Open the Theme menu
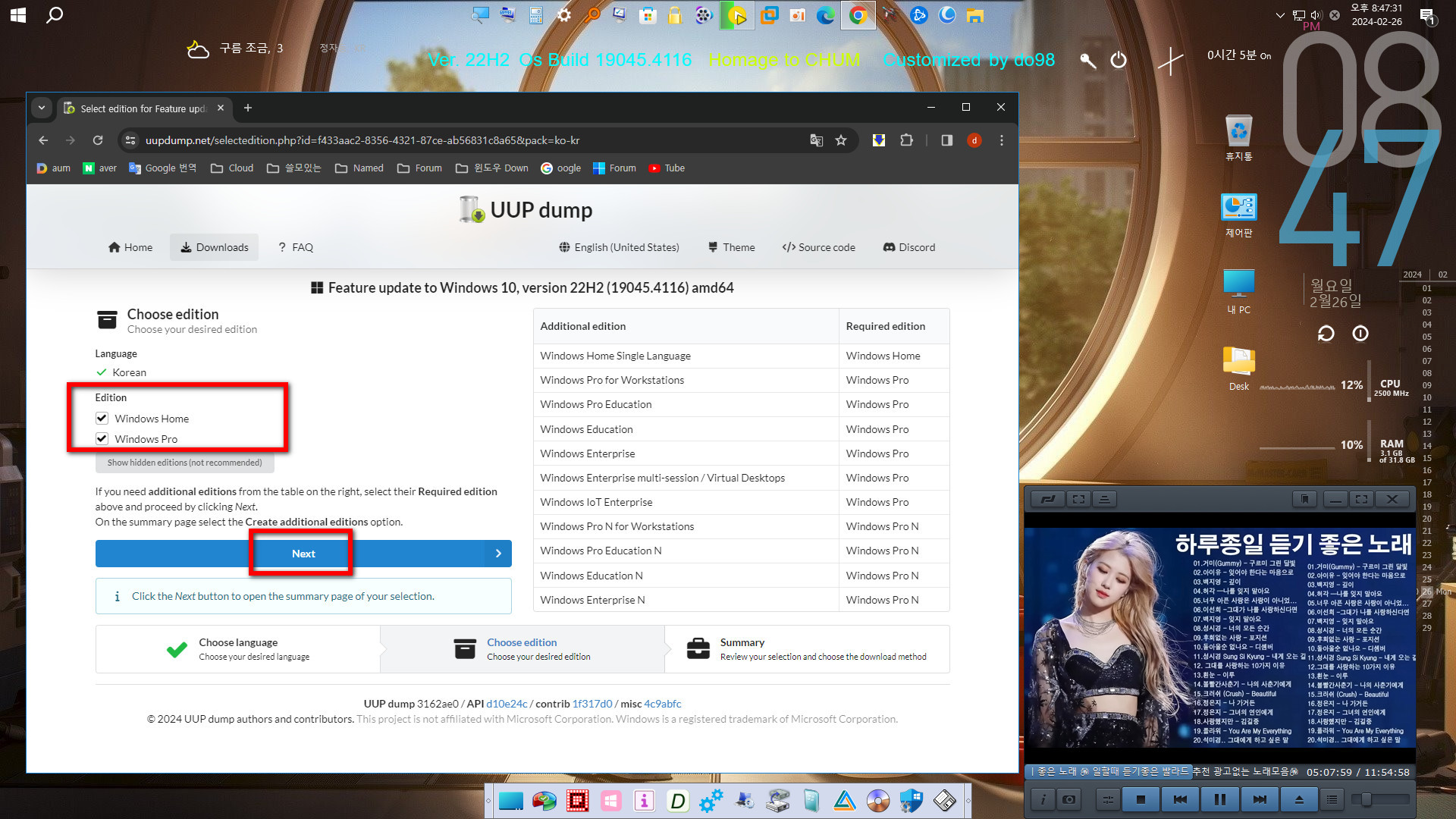 coord(731,247)
